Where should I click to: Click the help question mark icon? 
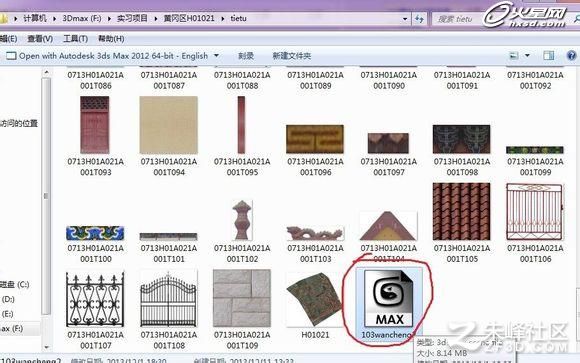pos(571,56)
